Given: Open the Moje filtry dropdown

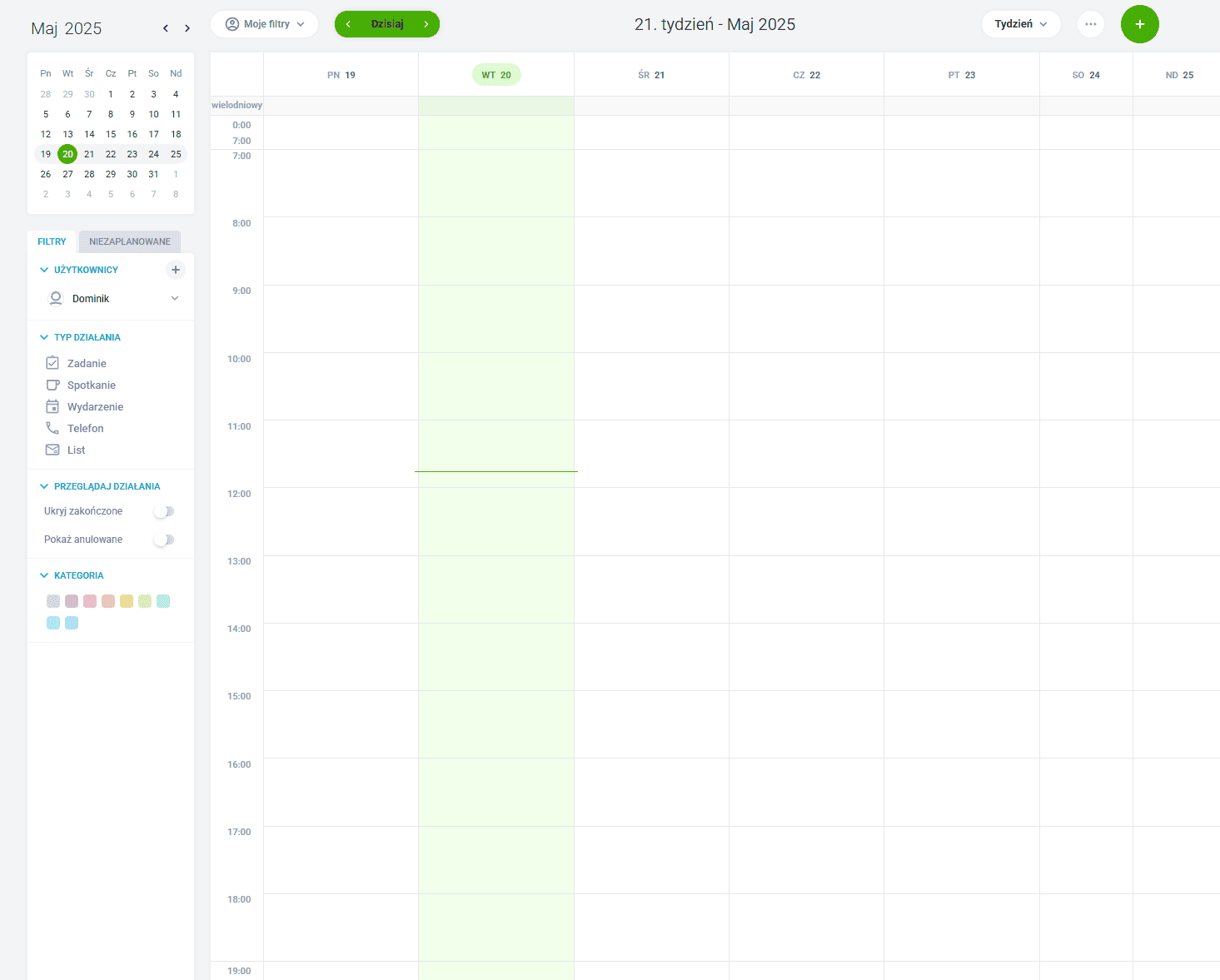Looking at the screenshot, I should pyautogui.click(x=265, y=24).
